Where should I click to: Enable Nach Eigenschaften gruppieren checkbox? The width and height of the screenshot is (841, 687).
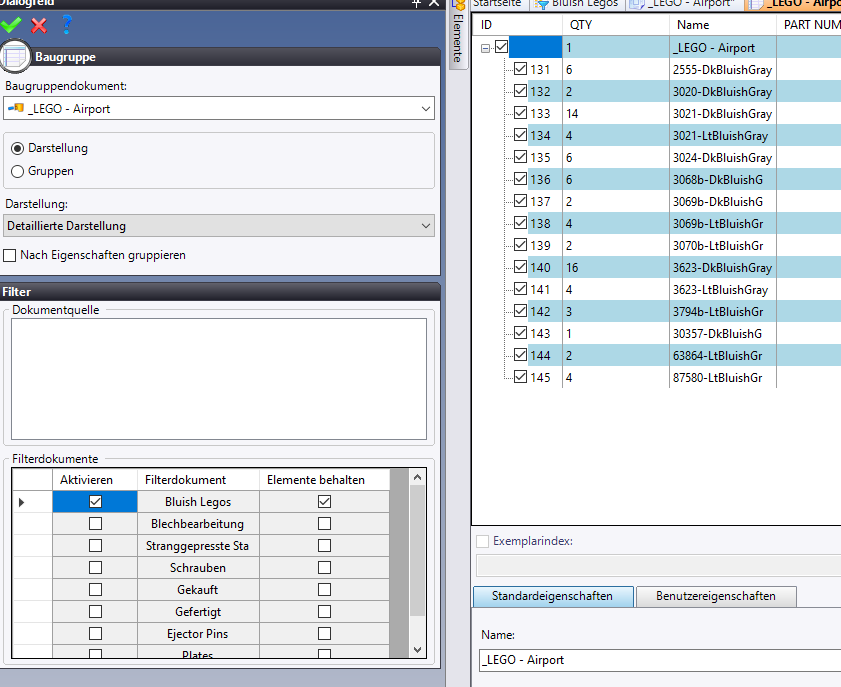click(10, 255)
